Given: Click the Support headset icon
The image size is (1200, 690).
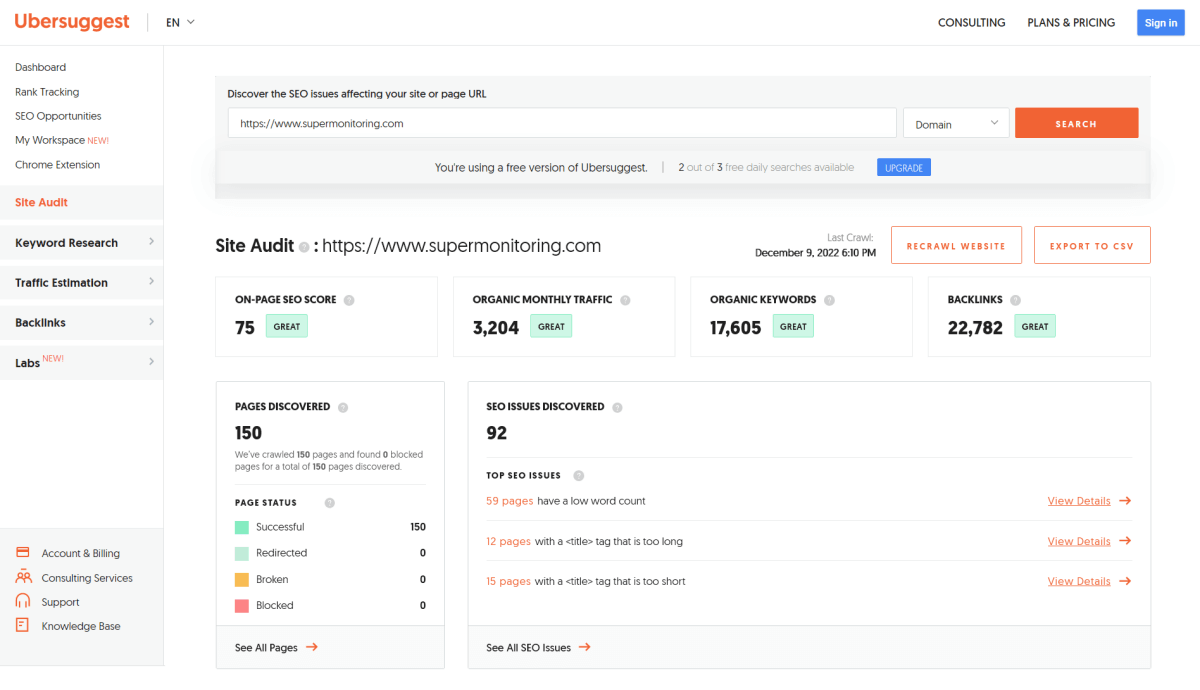Looking at the screenshot, I should 23,601.
